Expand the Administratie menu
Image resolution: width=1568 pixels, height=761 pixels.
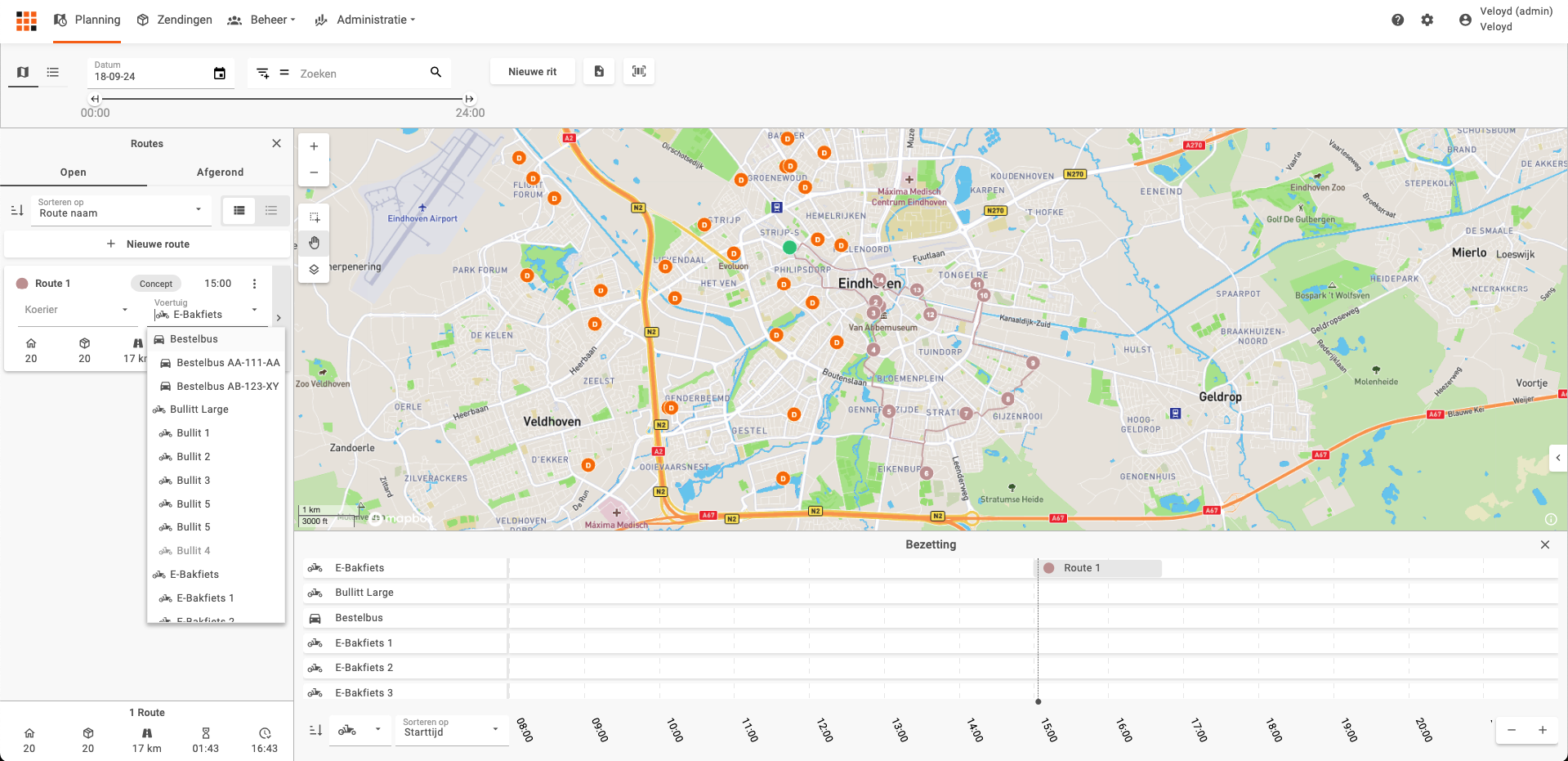pos(364,20)
